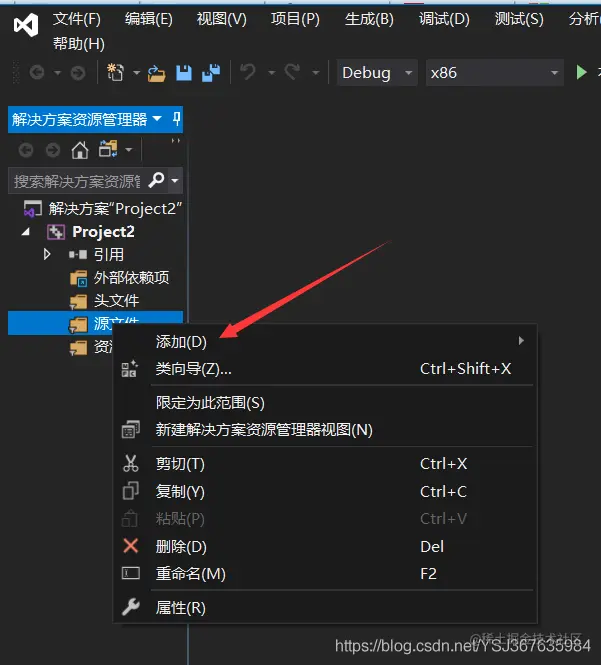
Task: Open the search options dropdown arrow
Action: [x=175, y=181]
